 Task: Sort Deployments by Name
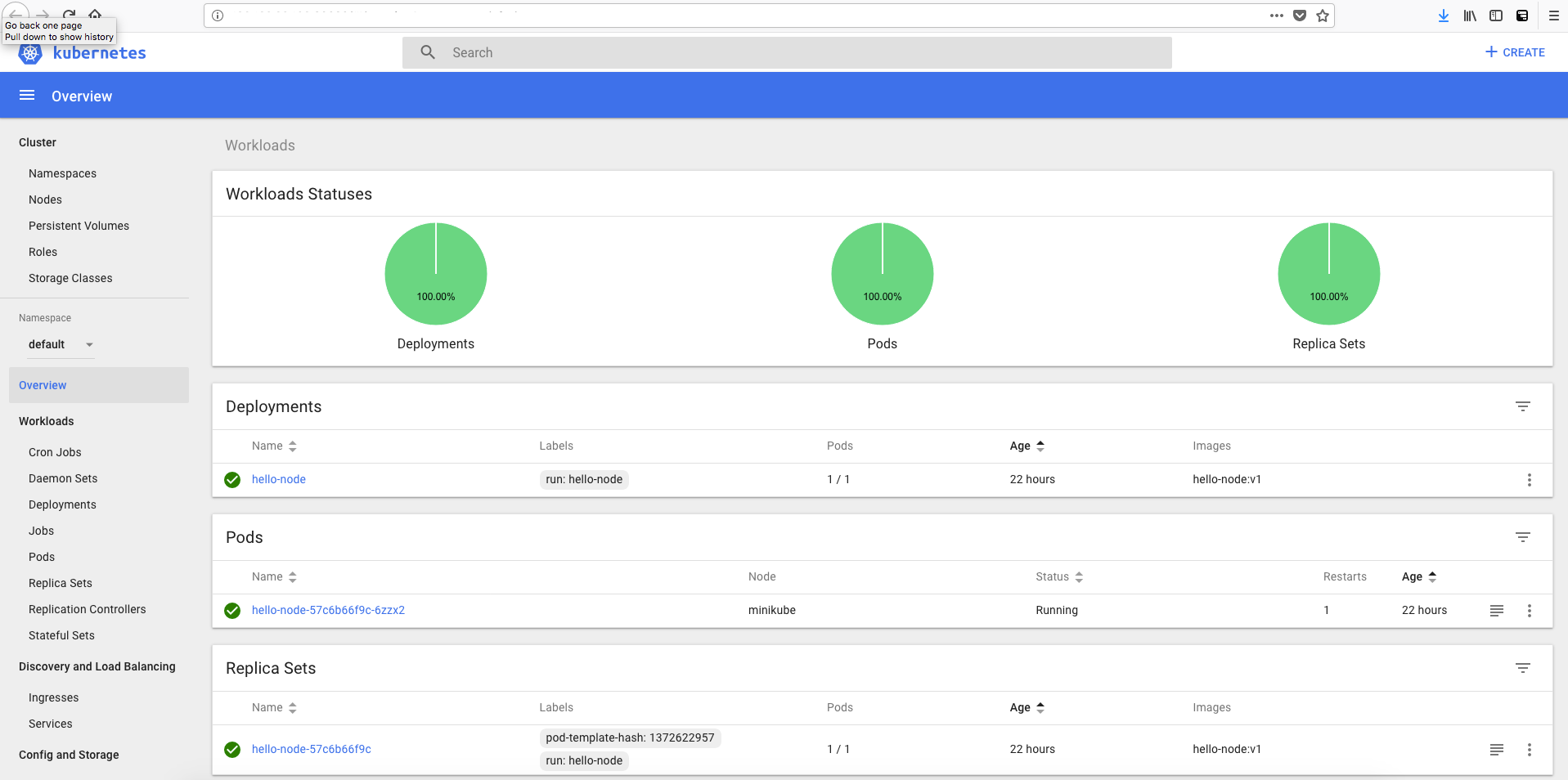[274, 446]
